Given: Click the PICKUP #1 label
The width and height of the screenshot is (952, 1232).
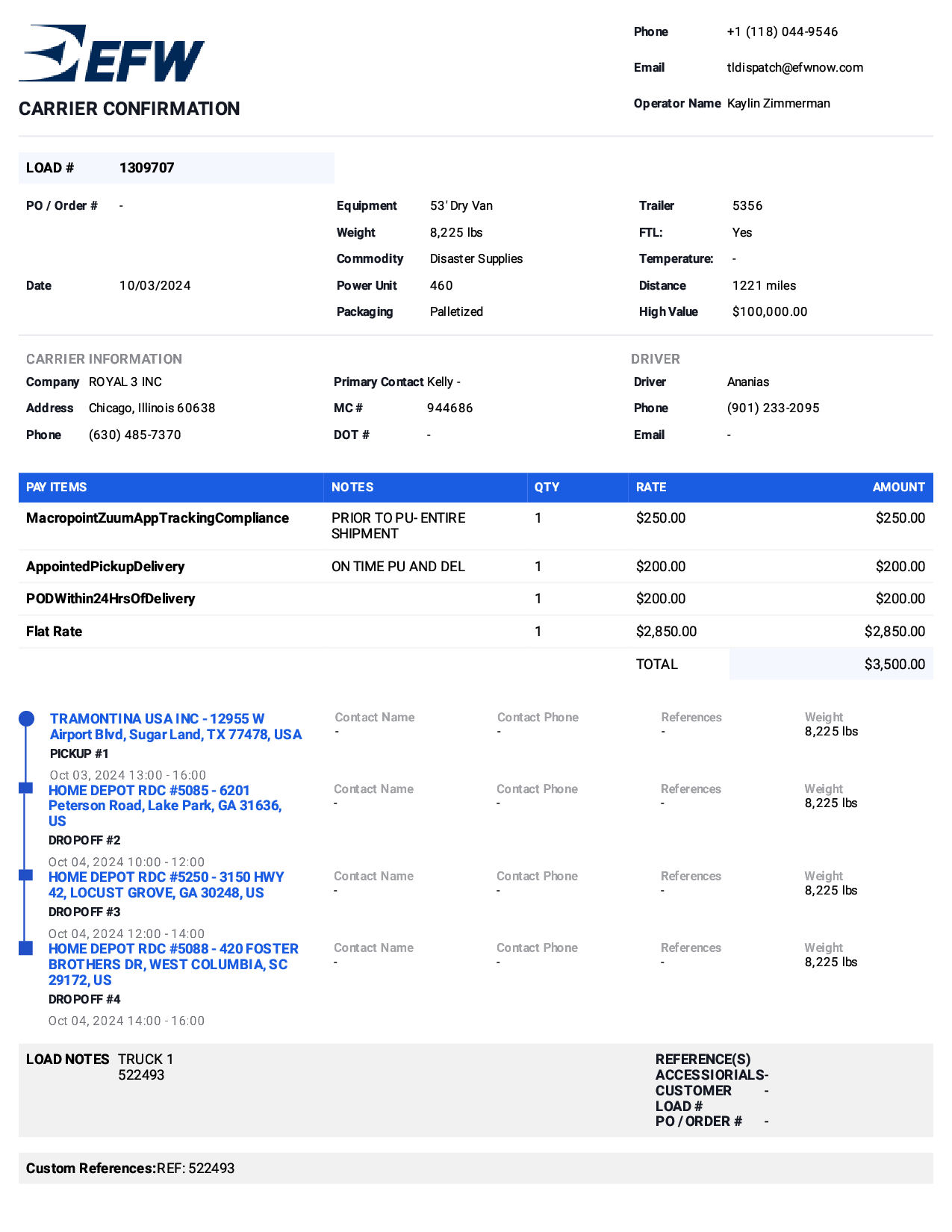Looking at the screenshot, I should (x=79, y=753).
